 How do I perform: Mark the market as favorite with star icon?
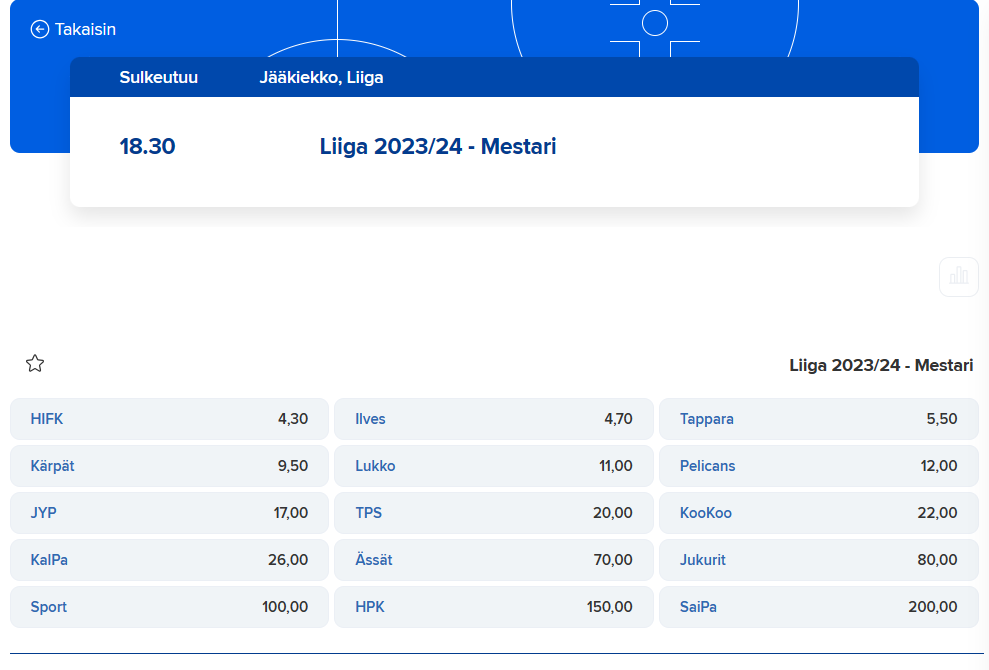35,364
